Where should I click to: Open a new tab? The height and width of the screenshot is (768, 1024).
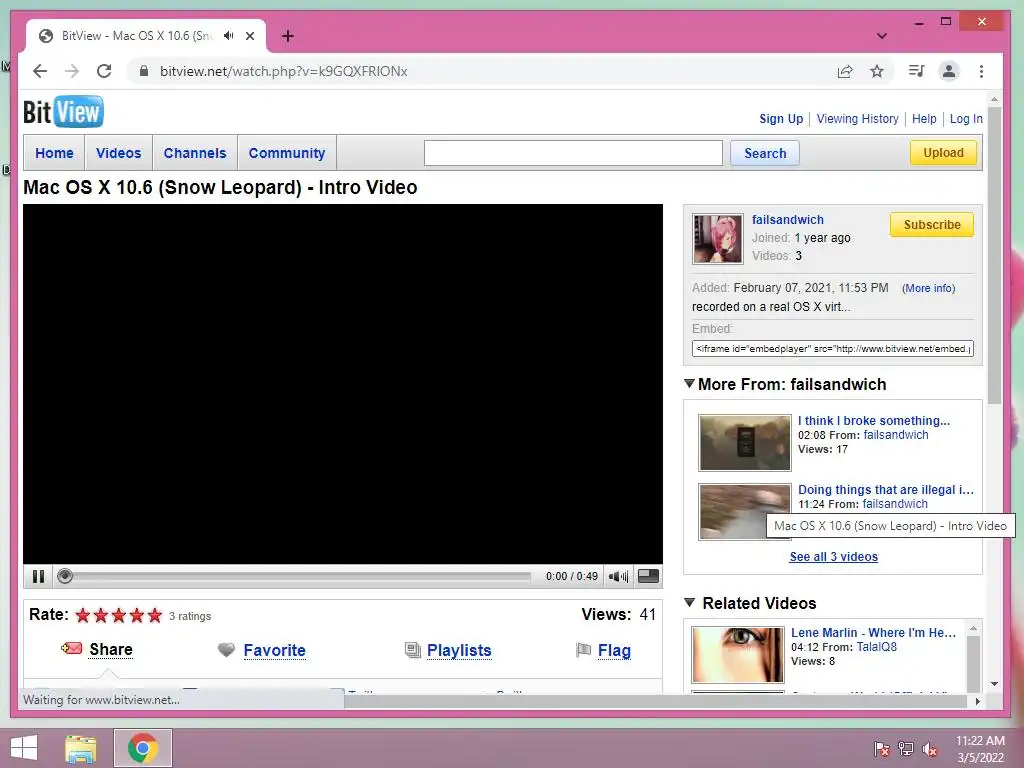click(x=288, y=36)
